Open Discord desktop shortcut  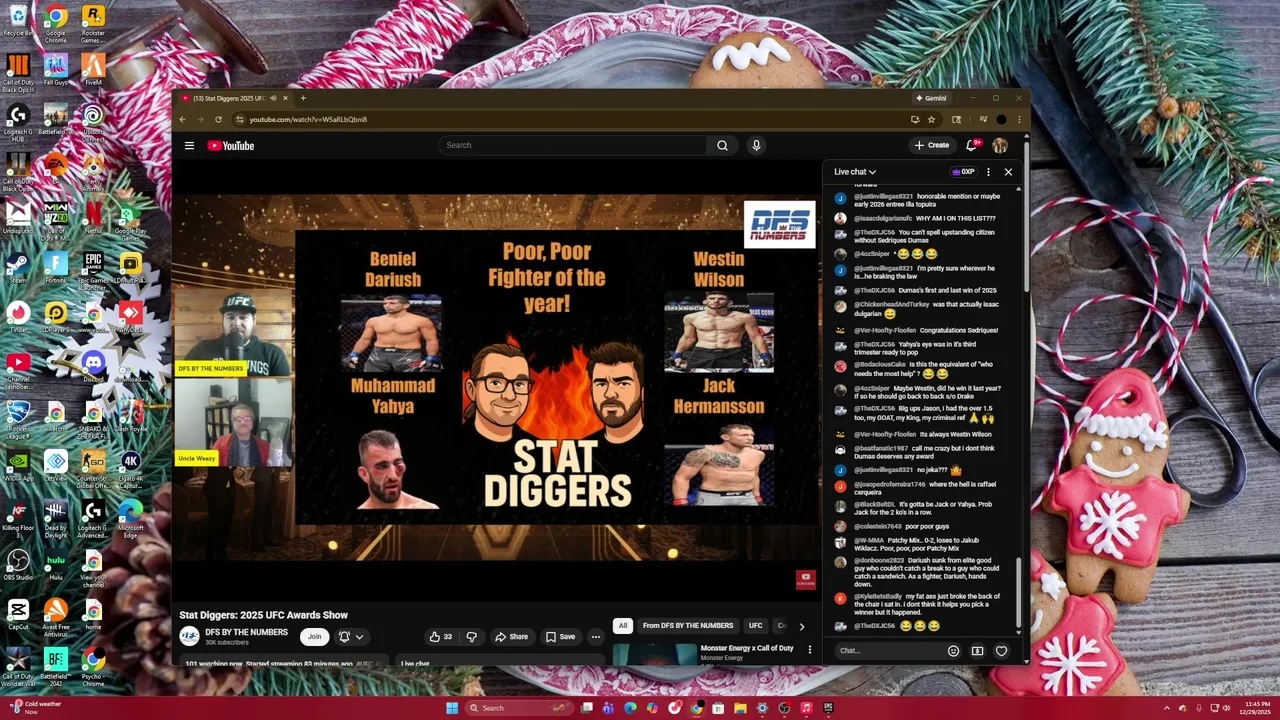point(93,366)
